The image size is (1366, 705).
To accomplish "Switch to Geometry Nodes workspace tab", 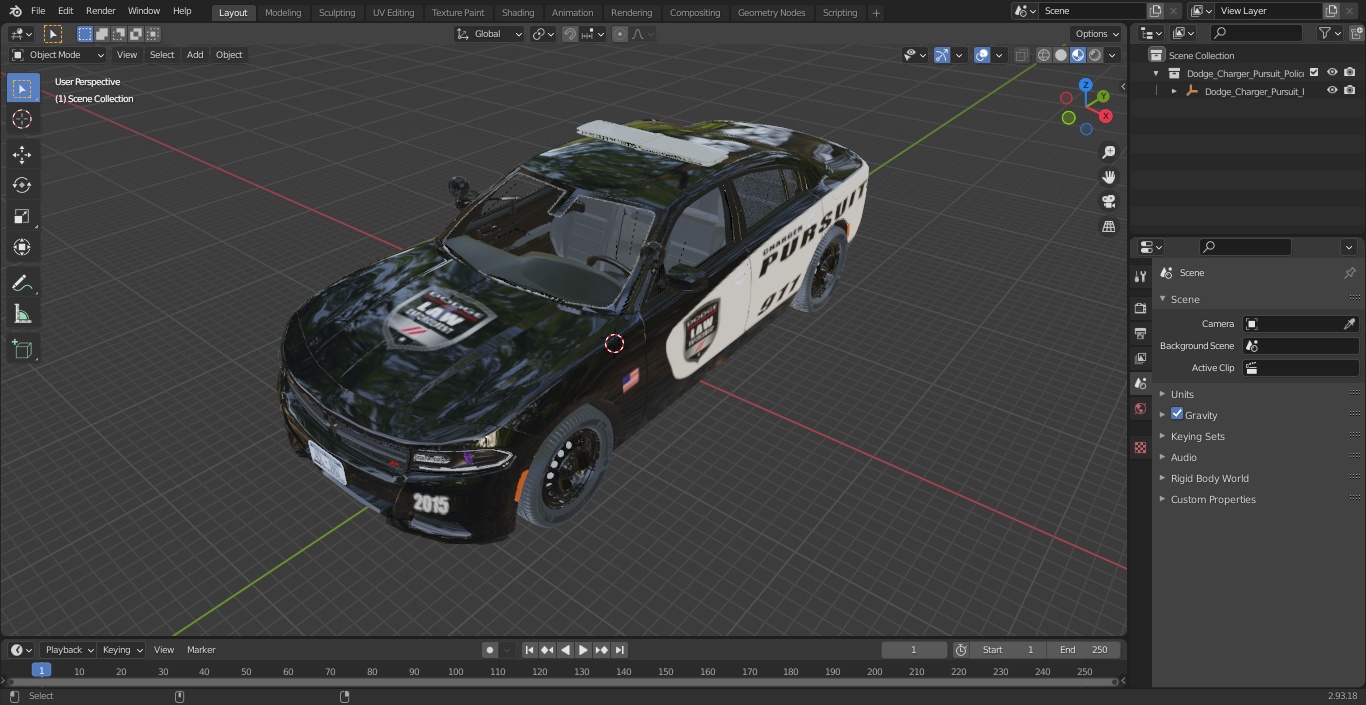I will 771,13.
